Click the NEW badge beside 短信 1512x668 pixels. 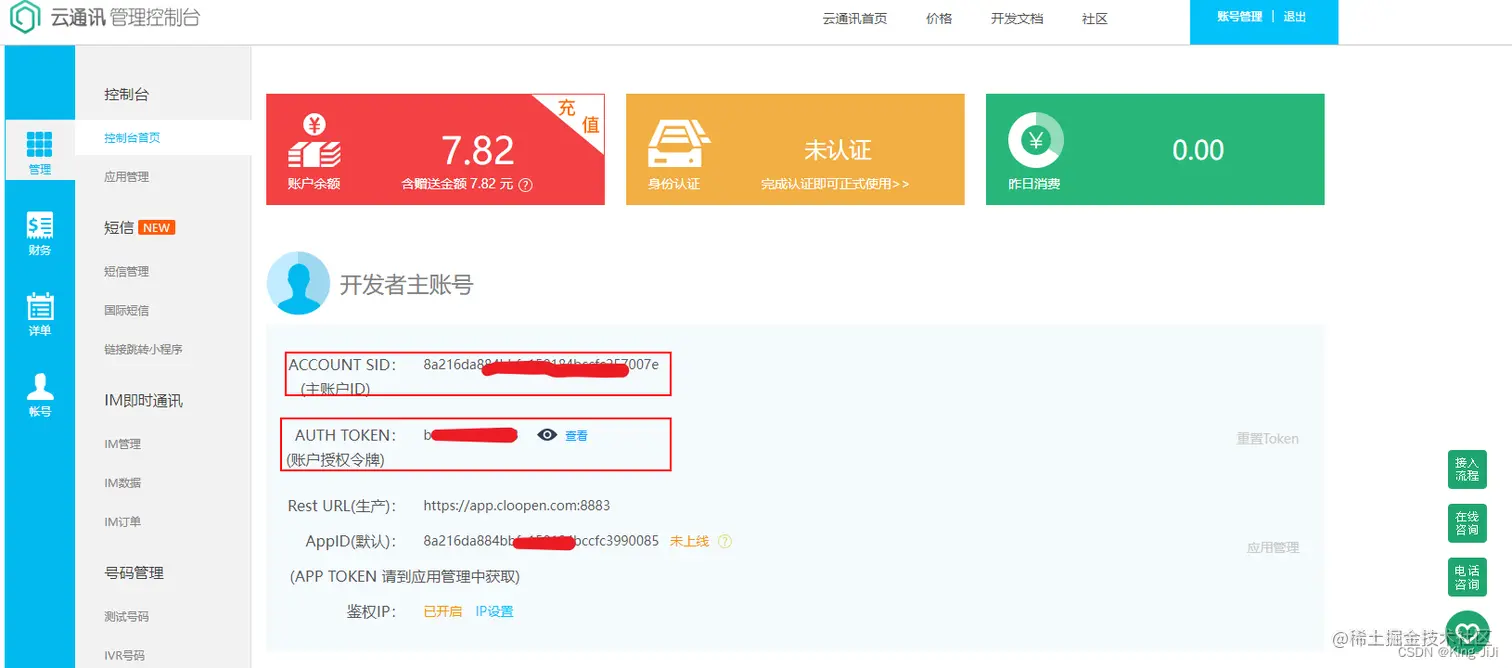coord(157,228)
